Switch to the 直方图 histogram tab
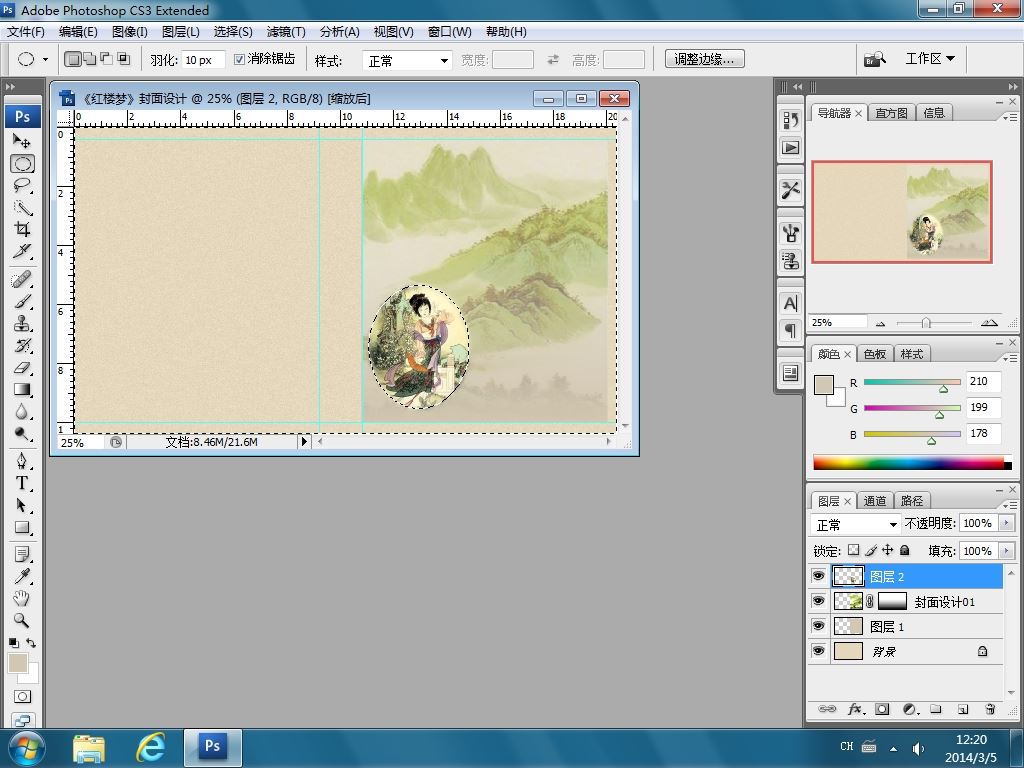The image size is (1024, 768). [891, 113]
